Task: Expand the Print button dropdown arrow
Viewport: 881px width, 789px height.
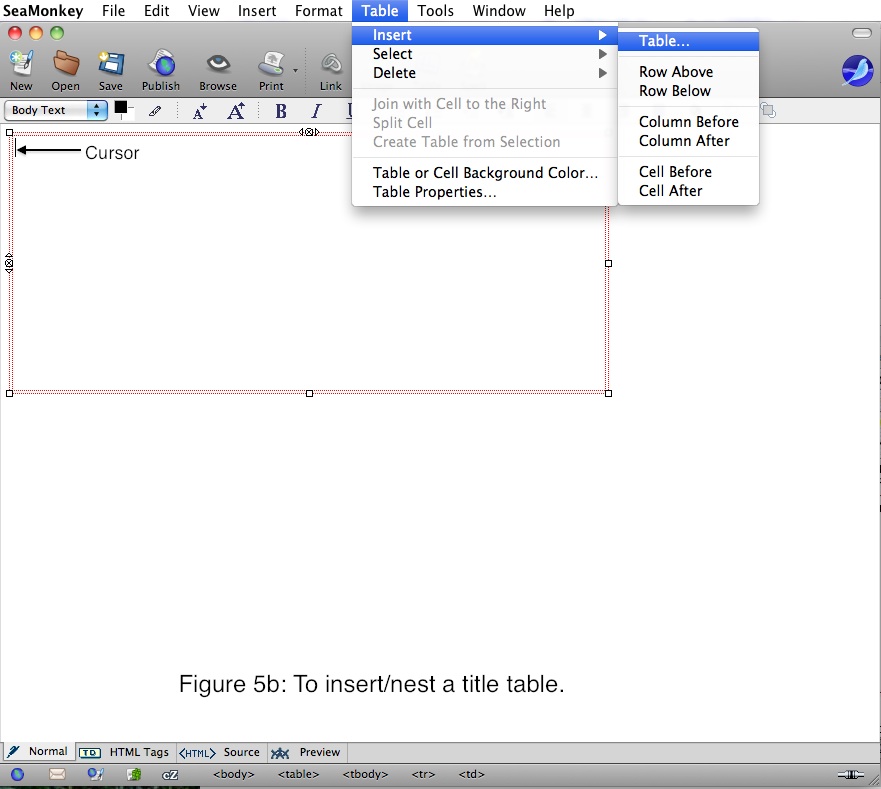Action: tap(295, 70)
